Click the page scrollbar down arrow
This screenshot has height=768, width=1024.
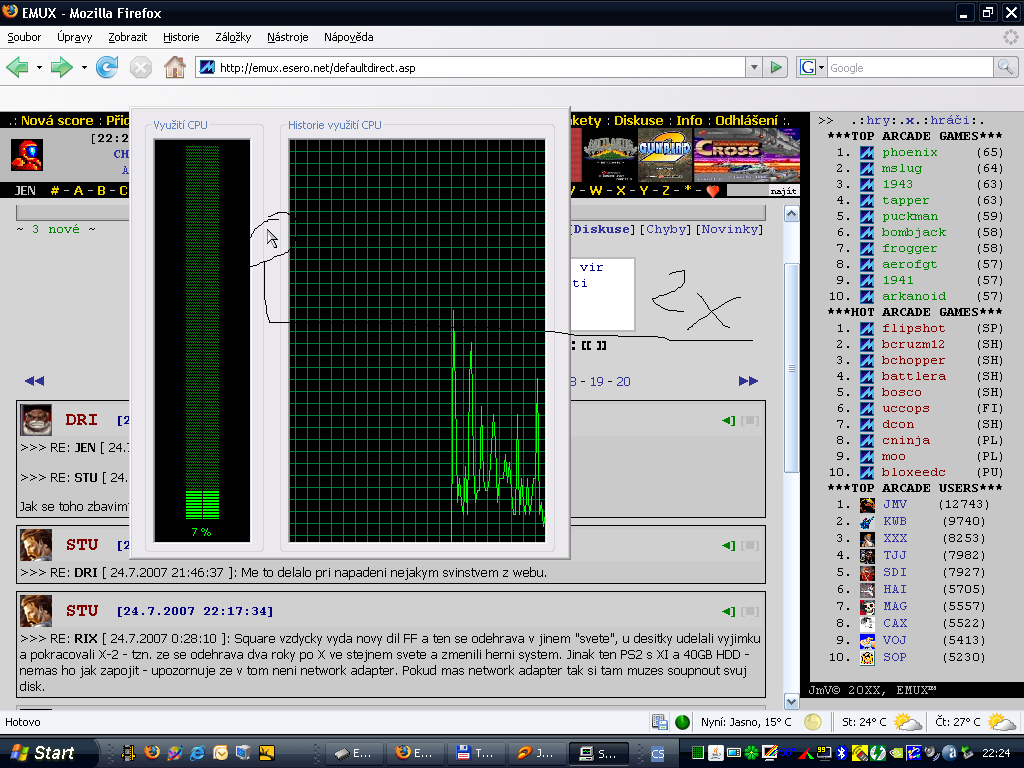tap(792, 702)
